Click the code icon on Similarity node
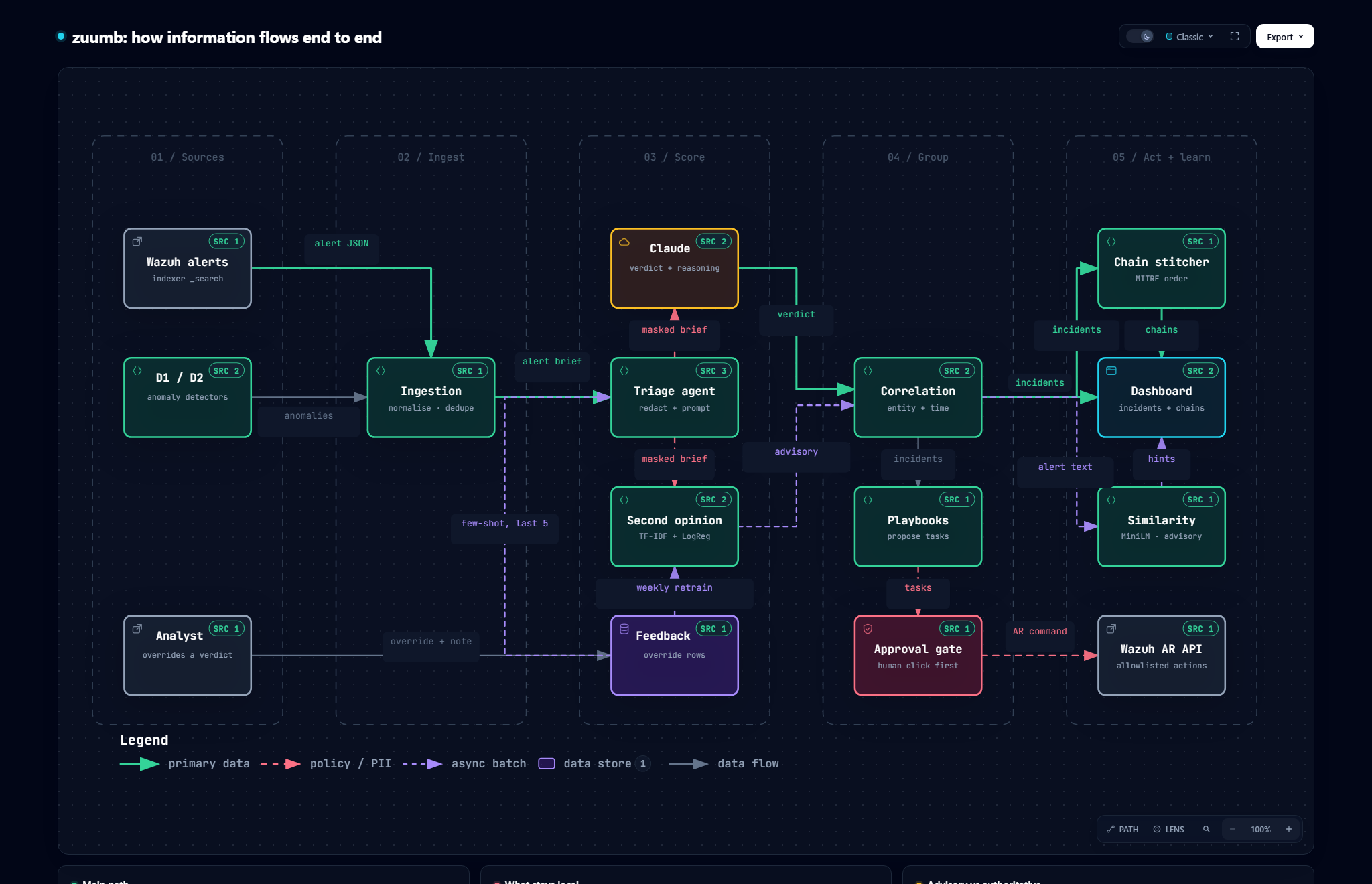Screen dimensions: 1372x884 click(x=1111, y=500)
